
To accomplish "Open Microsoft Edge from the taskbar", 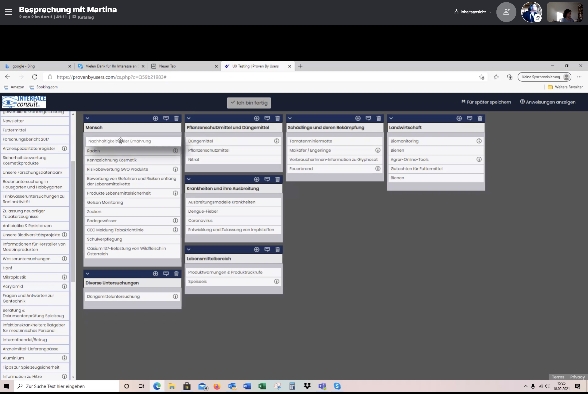I will tap(157, 386).
